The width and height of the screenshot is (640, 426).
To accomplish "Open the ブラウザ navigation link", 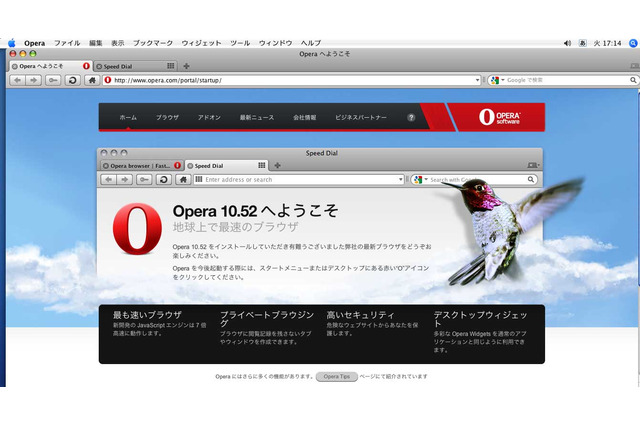I will [167, 118].
